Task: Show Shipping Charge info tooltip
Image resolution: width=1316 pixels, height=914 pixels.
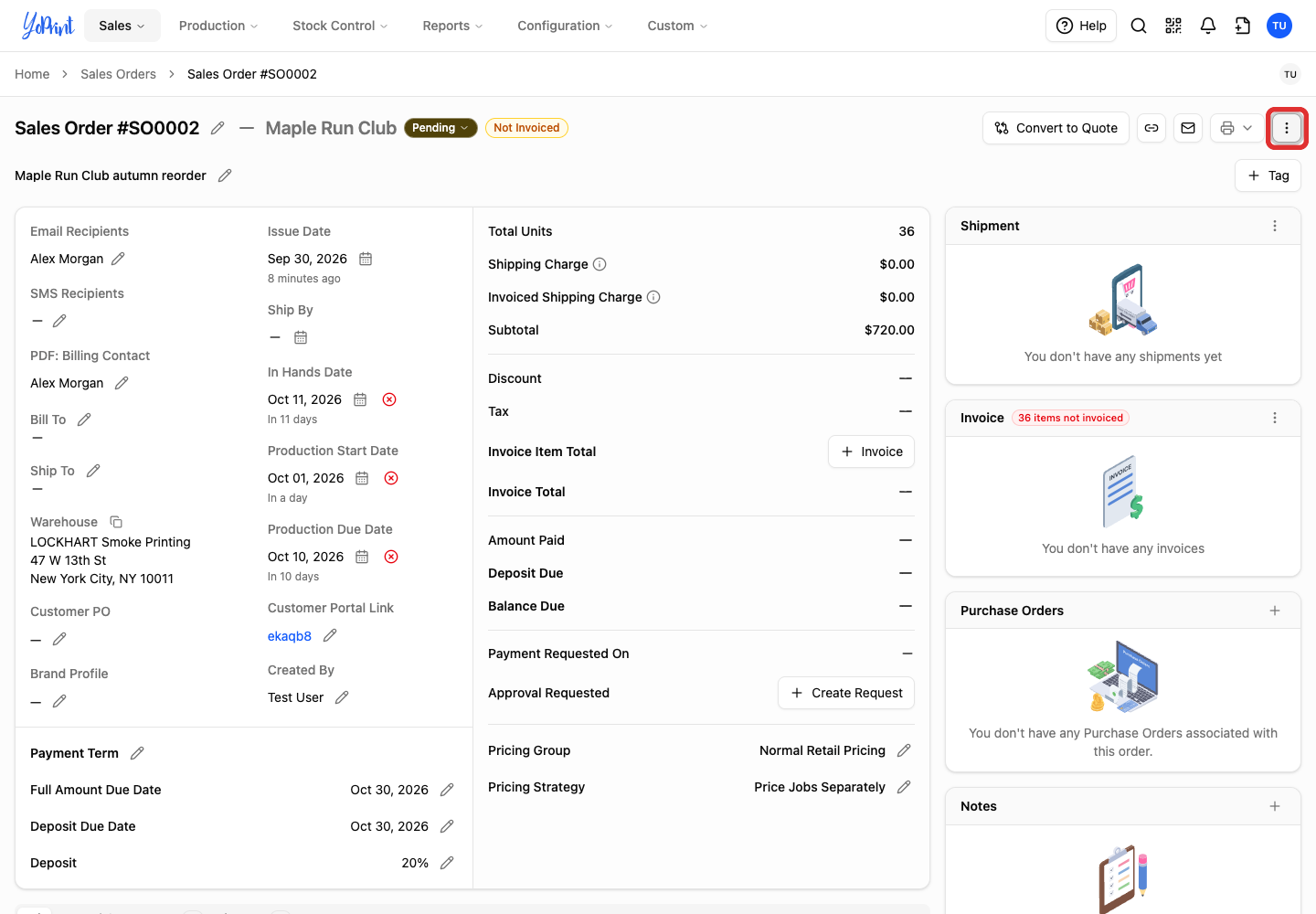Action: coord(600,264)
